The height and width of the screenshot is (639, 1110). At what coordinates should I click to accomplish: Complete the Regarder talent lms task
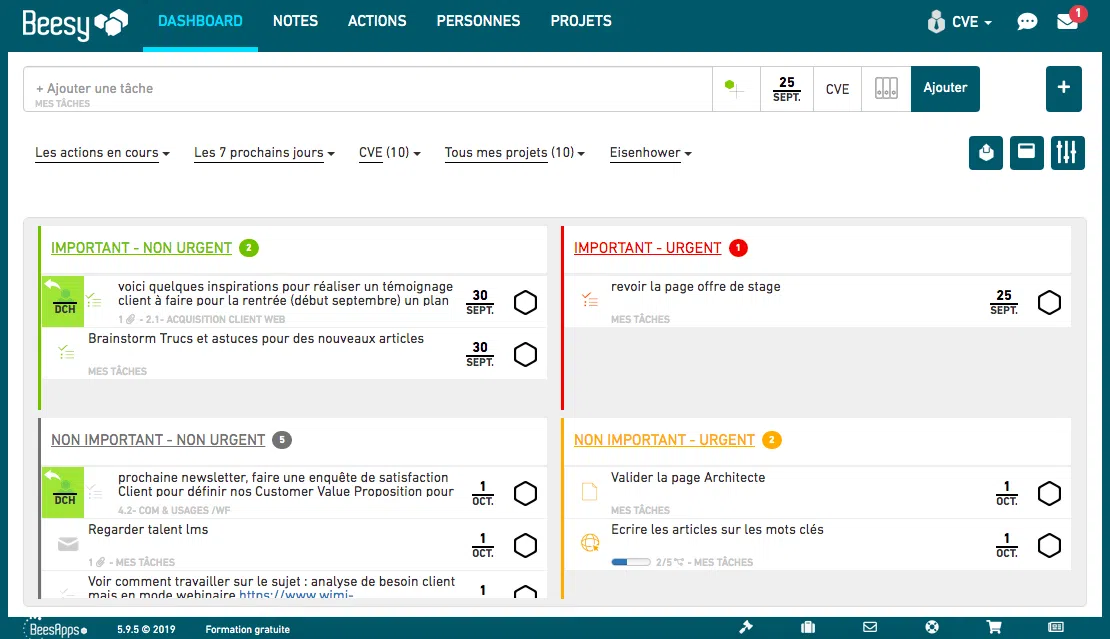point(525,546)
